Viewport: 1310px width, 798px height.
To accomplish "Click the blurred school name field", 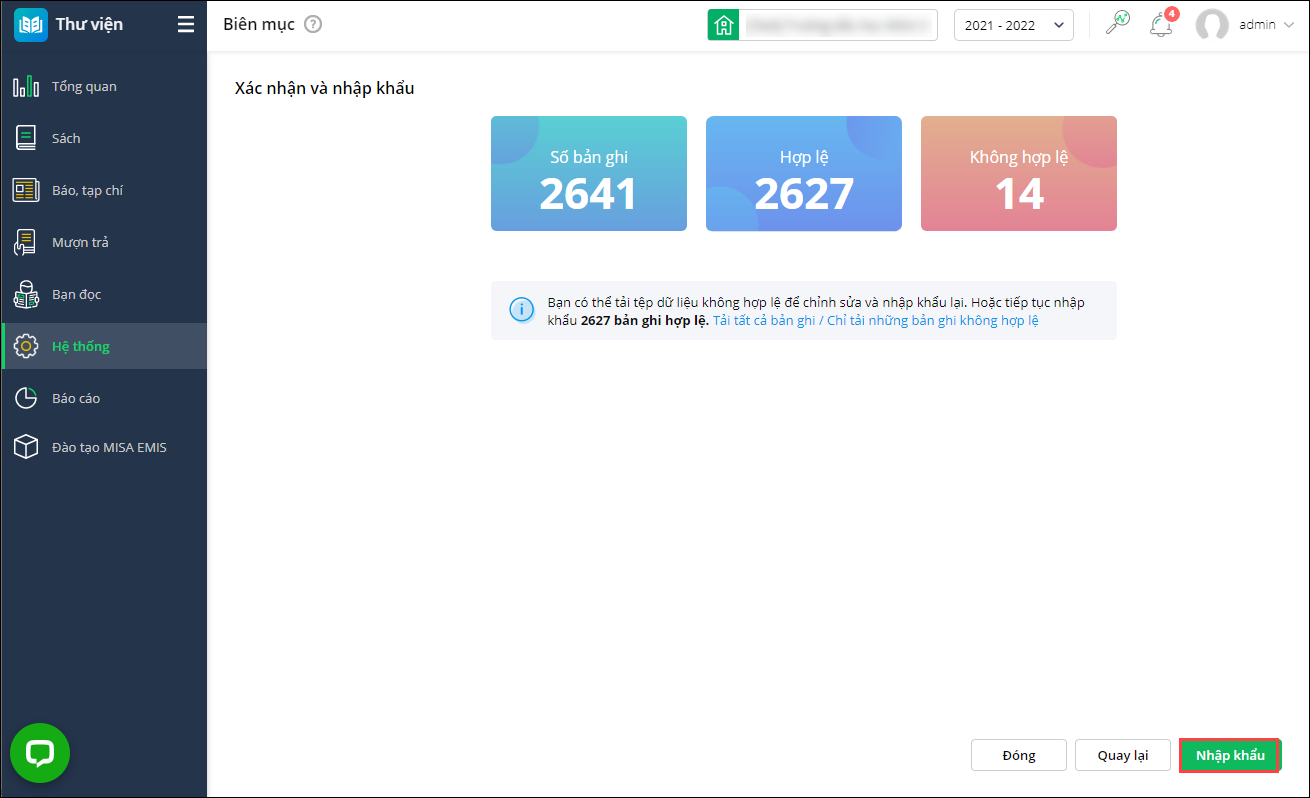I will pyautogui.click(x=837, y=25).
